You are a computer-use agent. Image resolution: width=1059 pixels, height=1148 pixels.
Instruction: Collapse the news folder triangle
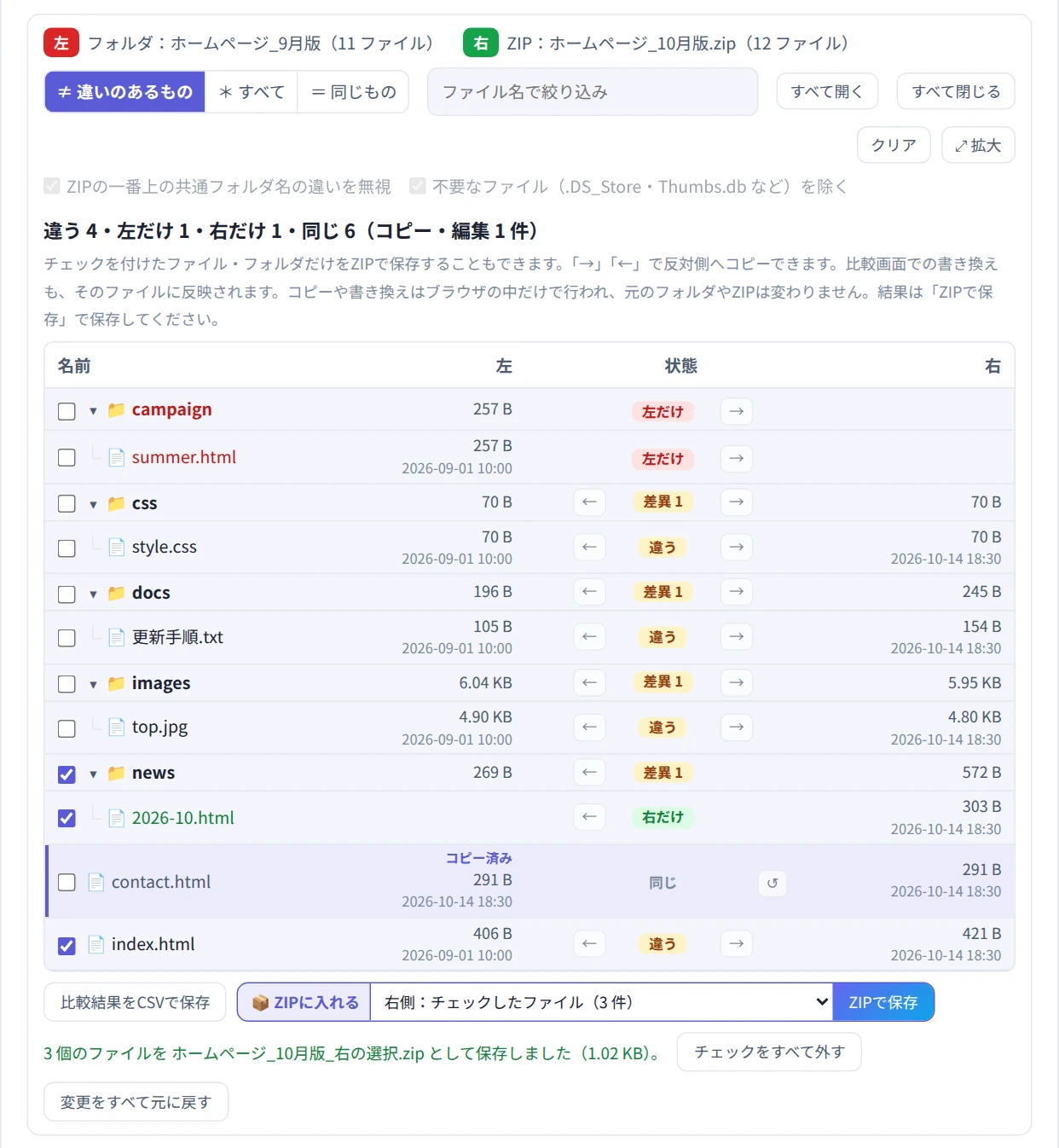(x=93, y=774)
